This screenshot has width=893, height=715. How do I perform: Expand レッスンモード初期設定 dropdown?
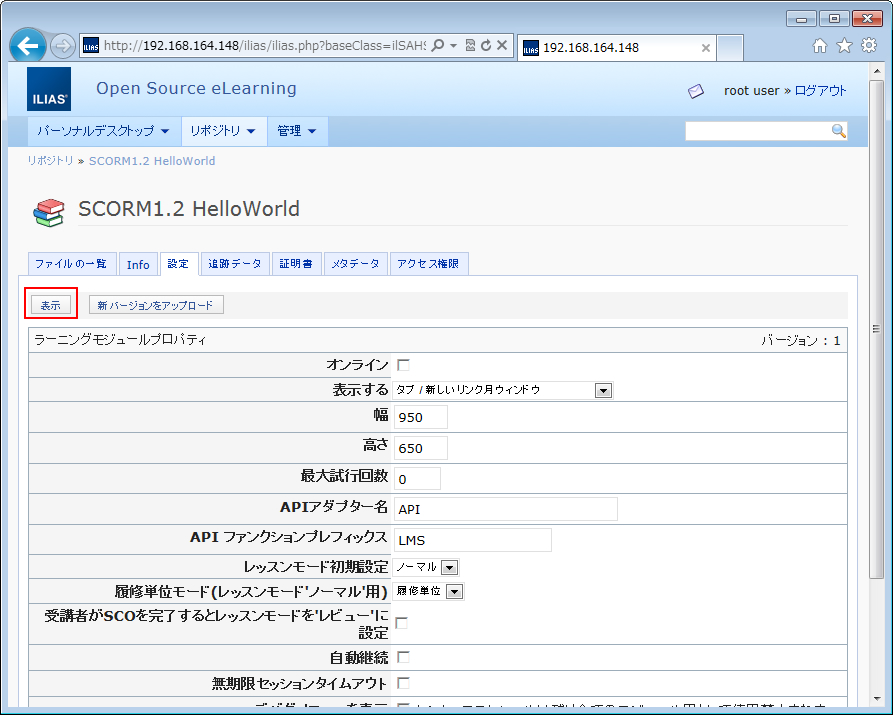449,567
